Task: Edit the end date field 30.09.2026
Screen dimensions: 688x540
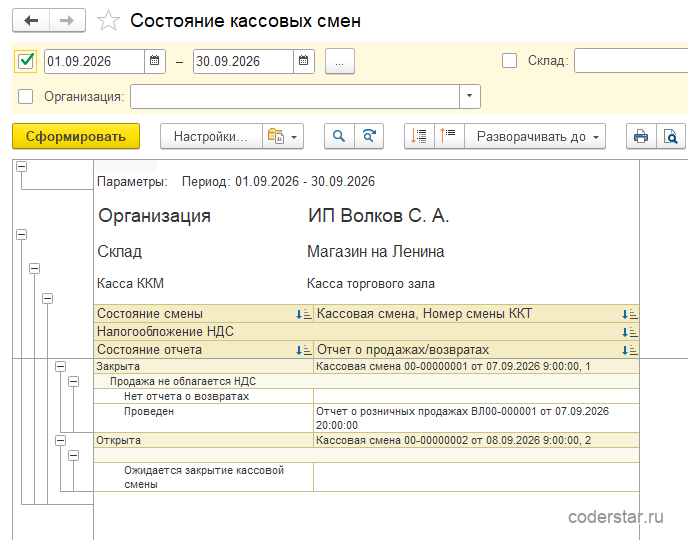Action: [x=244, y=61]
